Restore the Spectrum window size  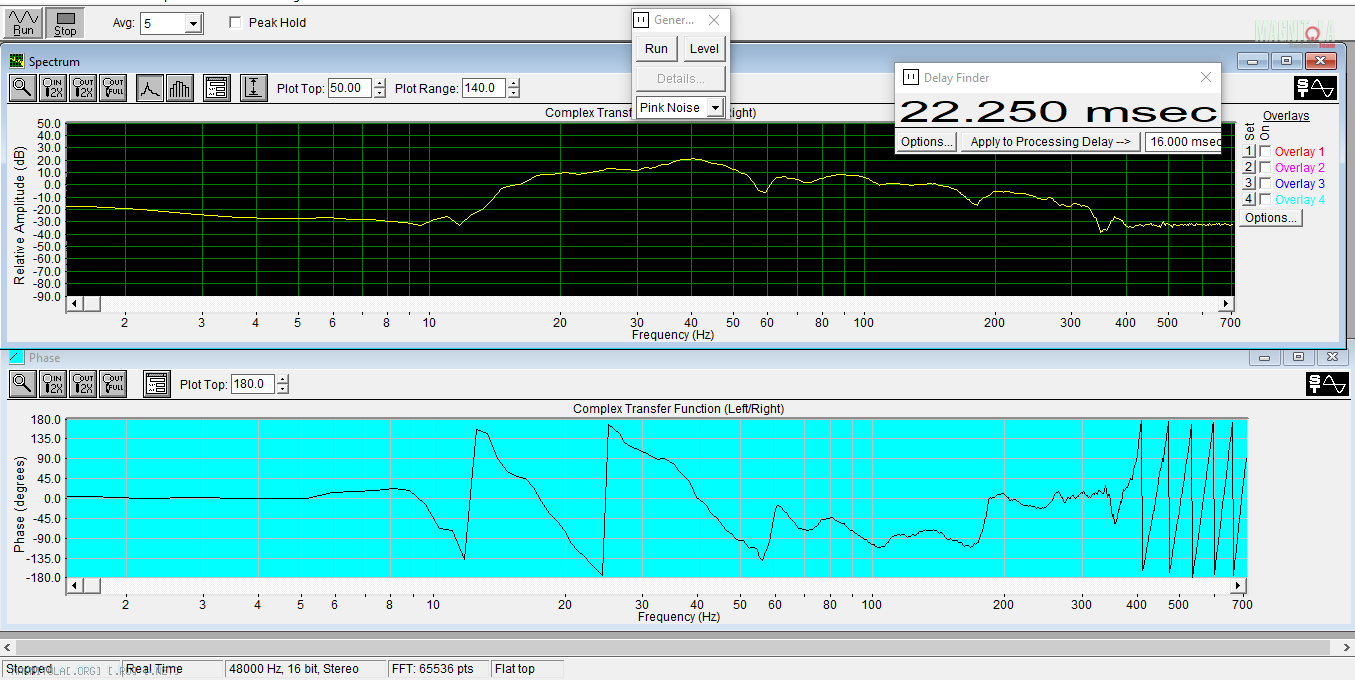tap(1286, 61)
